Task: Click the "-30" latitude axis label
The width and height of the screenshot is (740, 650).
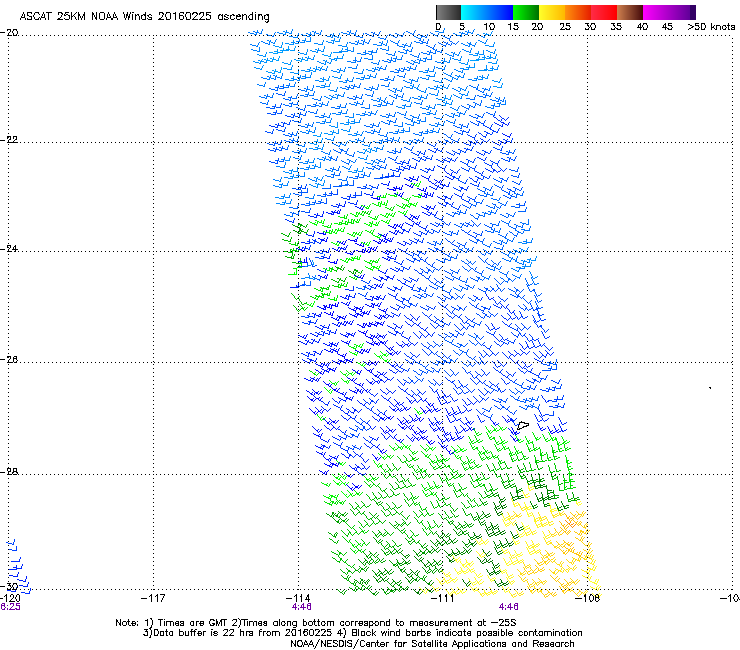Action: pyautogui.click(x=9, y=586)
